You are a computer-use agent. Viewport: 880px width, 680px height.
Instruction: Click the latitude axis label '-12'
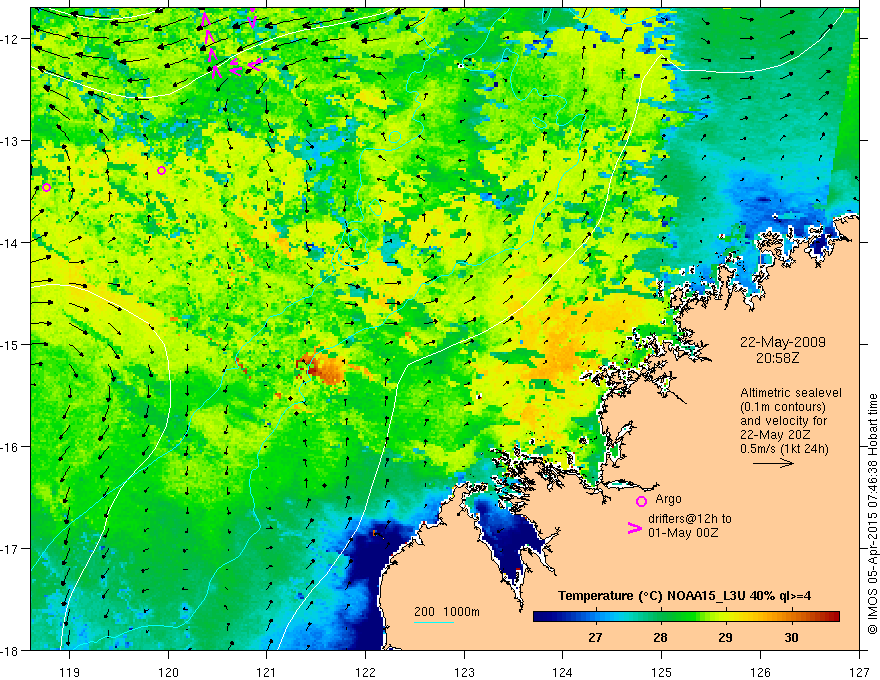[x=11, y=39]
